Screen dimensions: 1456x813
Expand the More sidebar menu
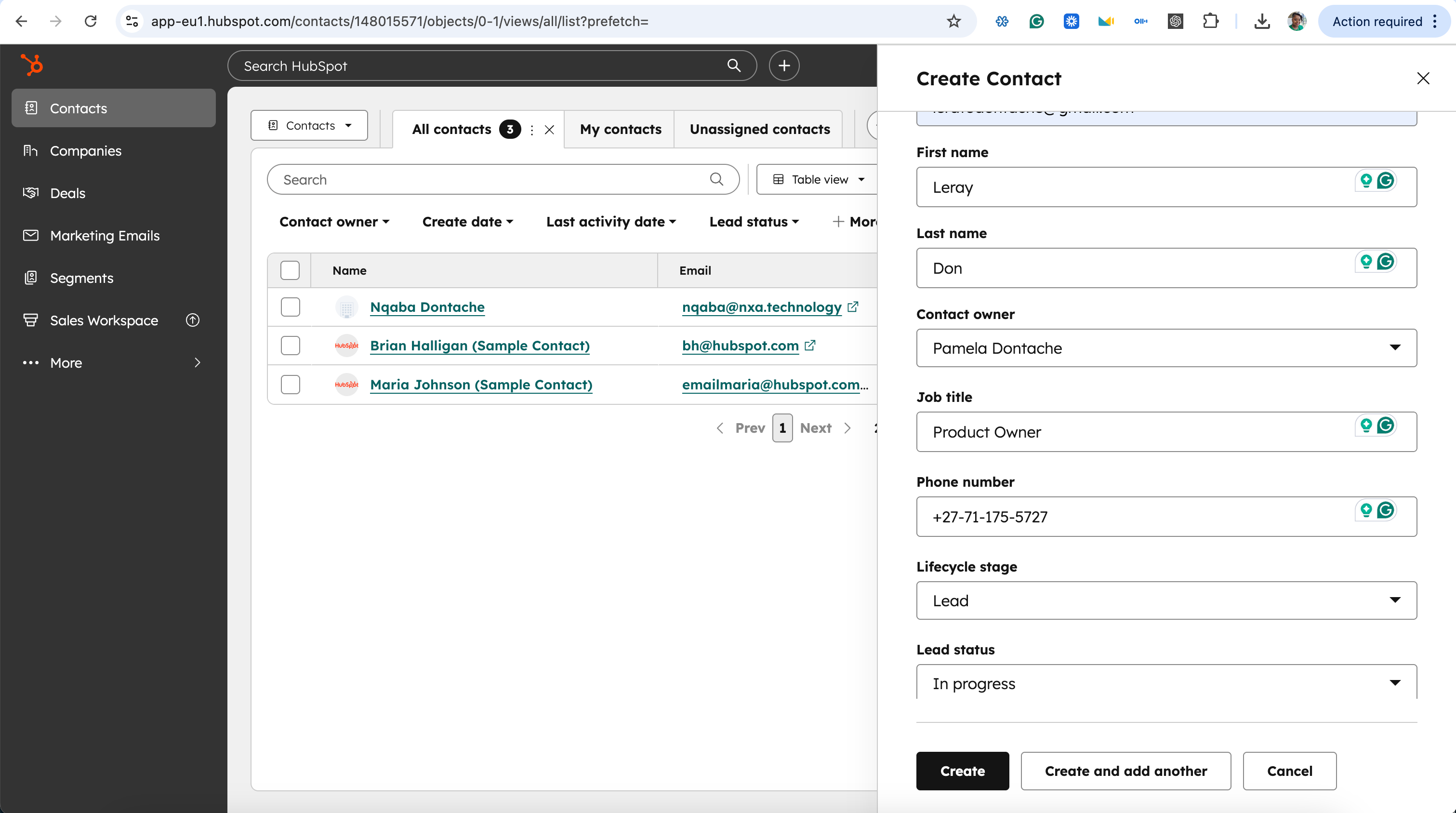click(114, 362)
